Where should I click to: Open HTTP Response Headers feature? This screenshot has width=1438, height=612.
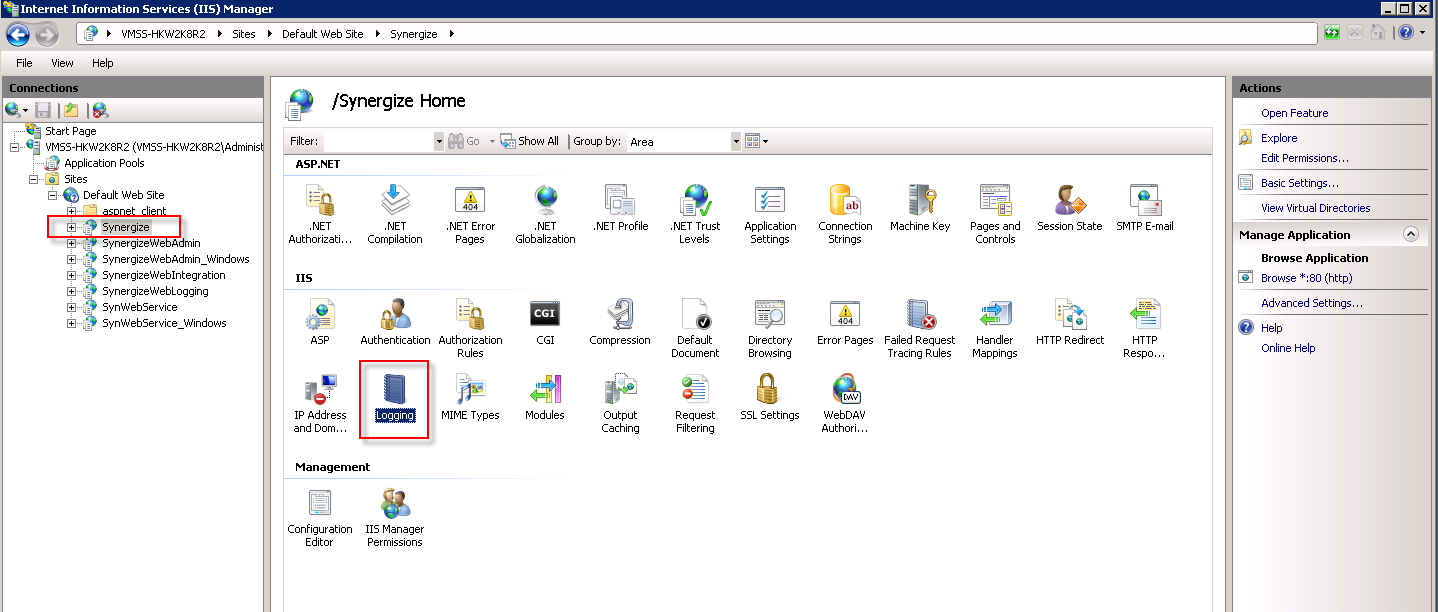click(1145, 327)
